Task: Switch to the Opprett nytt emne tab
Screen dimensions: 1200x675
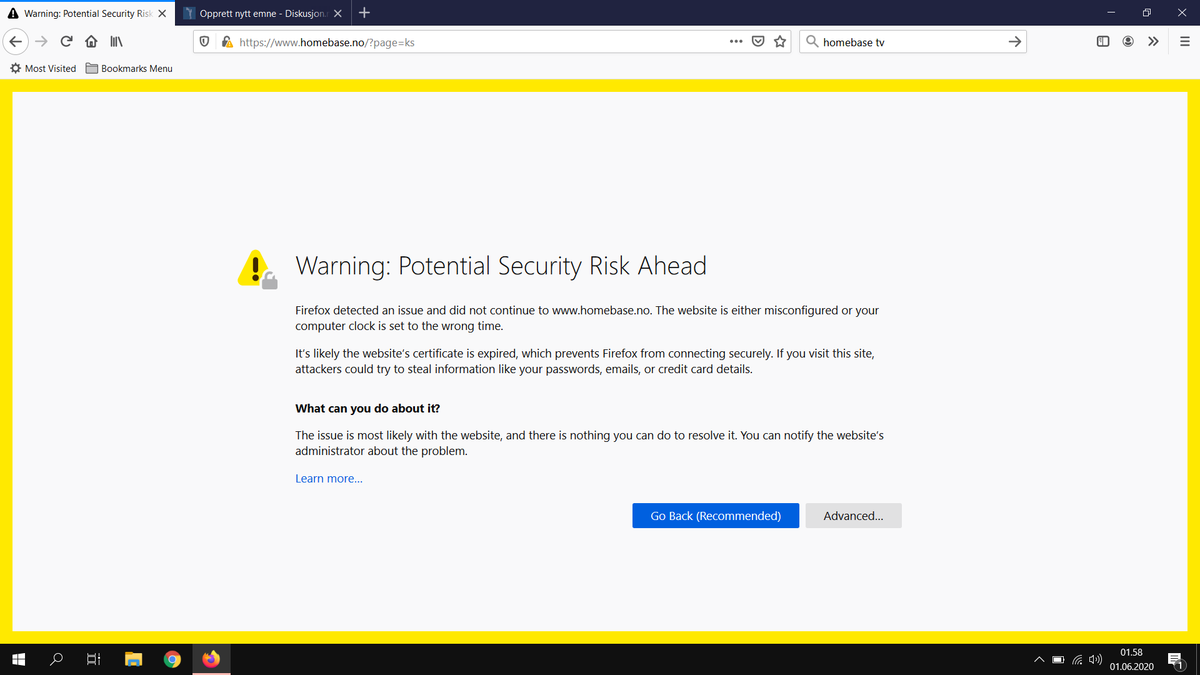Action: tap(263, 14)
